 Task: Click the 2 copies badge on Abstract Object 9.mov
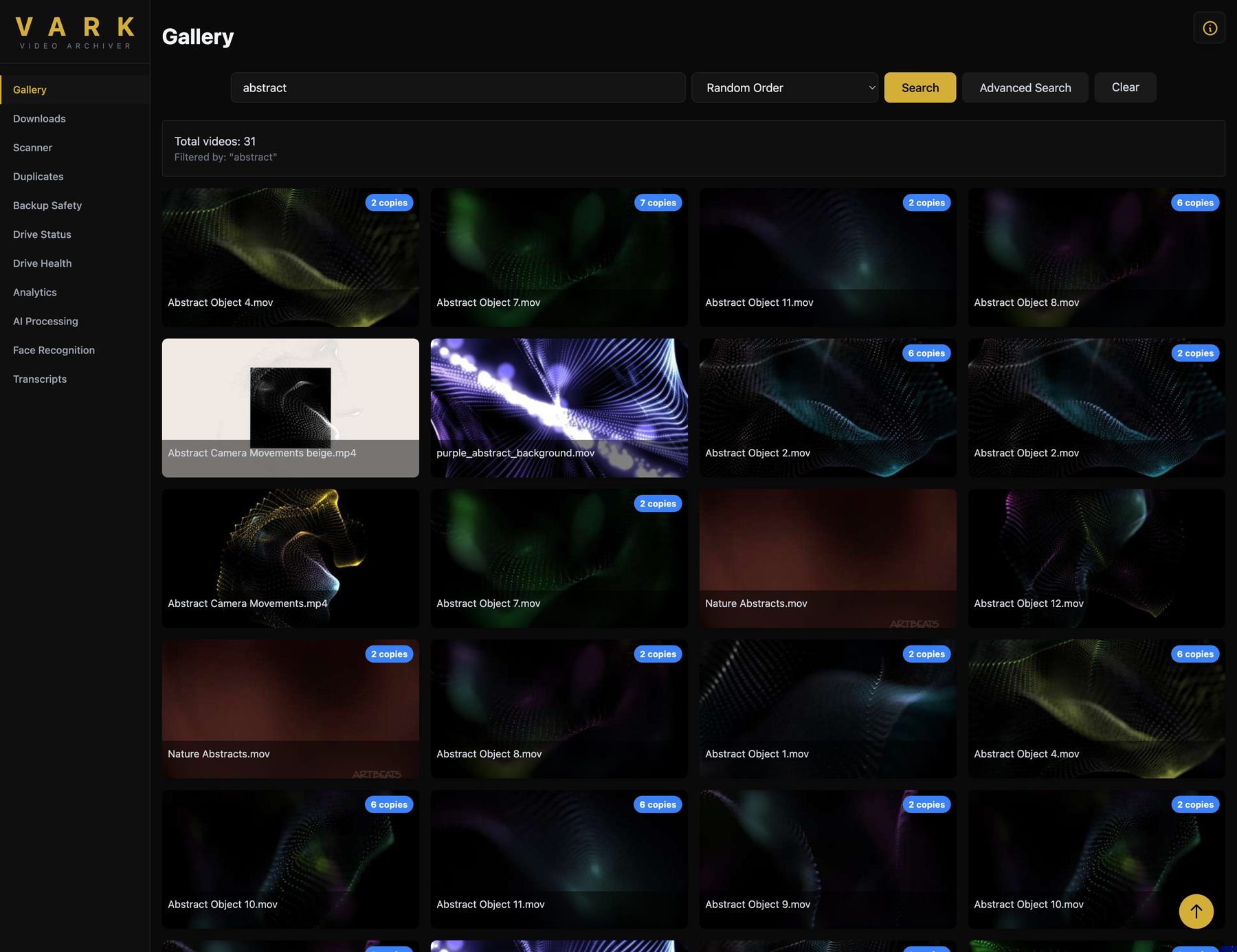[926, 805]
